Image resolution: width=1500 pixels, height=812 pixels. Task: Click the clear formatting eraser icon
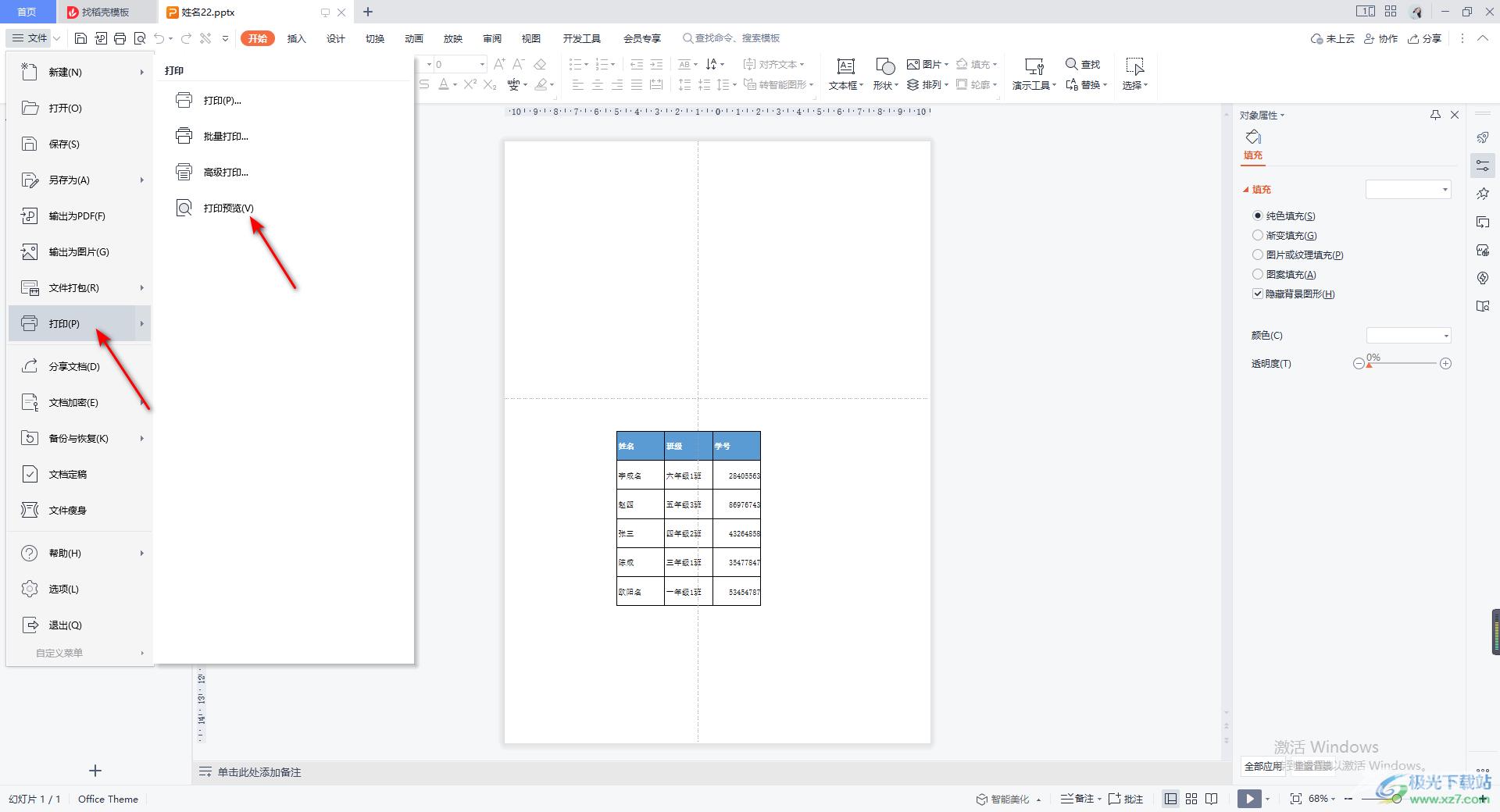click(540, 64)
